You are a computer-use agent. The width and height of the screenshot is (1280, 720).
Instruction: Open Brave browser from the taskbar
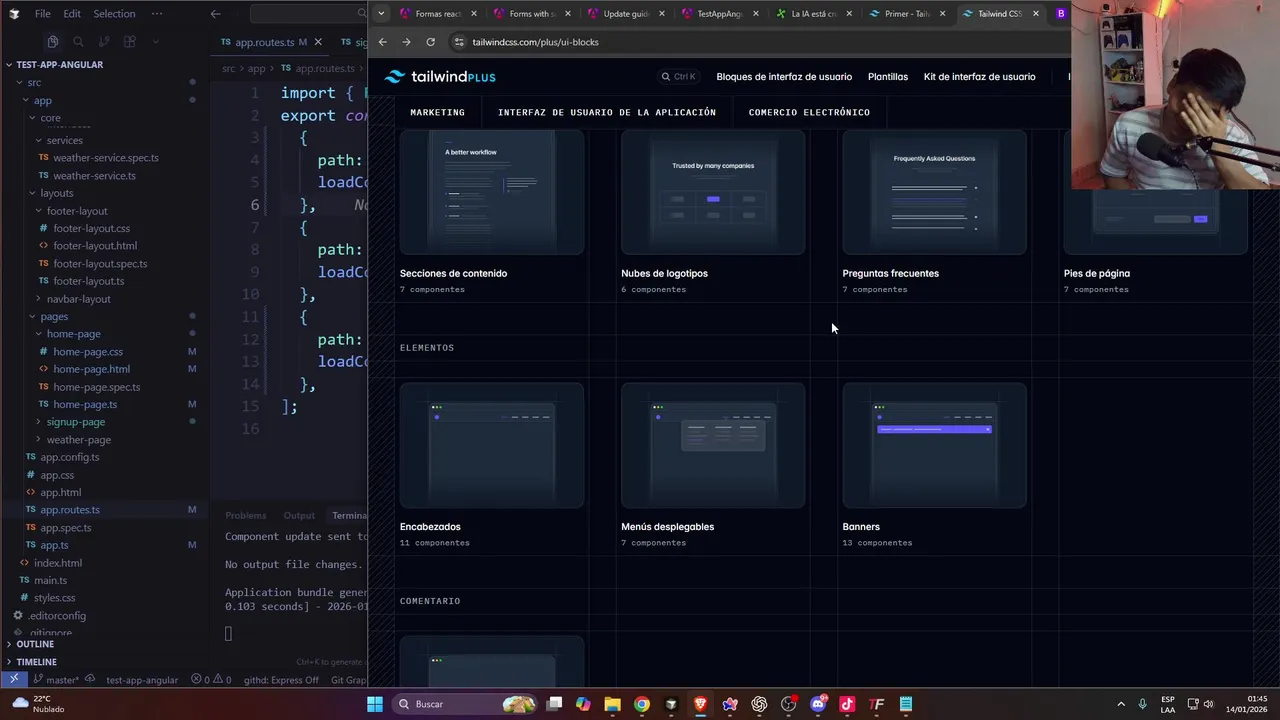[x=700, y=704]
